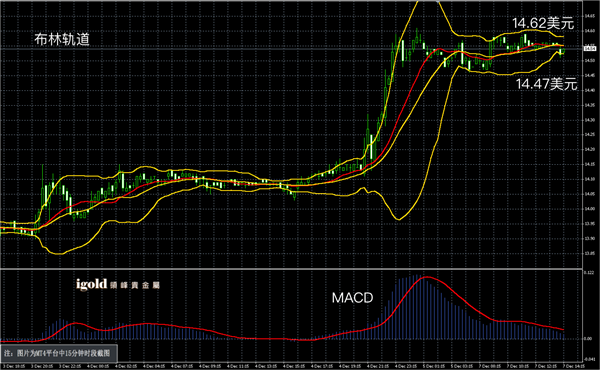
Task: Click the 14.30 price axis label
Action: pos(590,120)
